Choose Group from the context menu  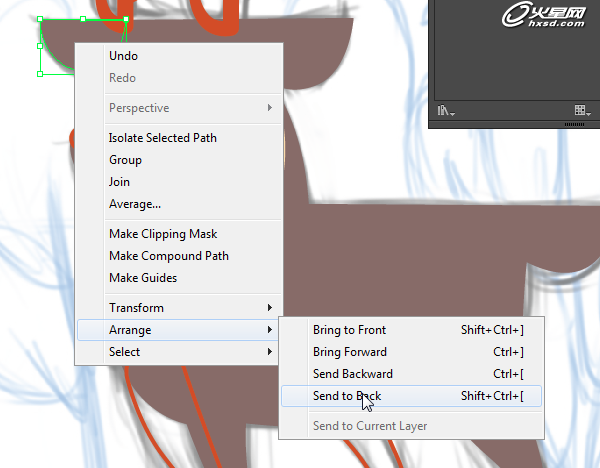tap(179, 160)
